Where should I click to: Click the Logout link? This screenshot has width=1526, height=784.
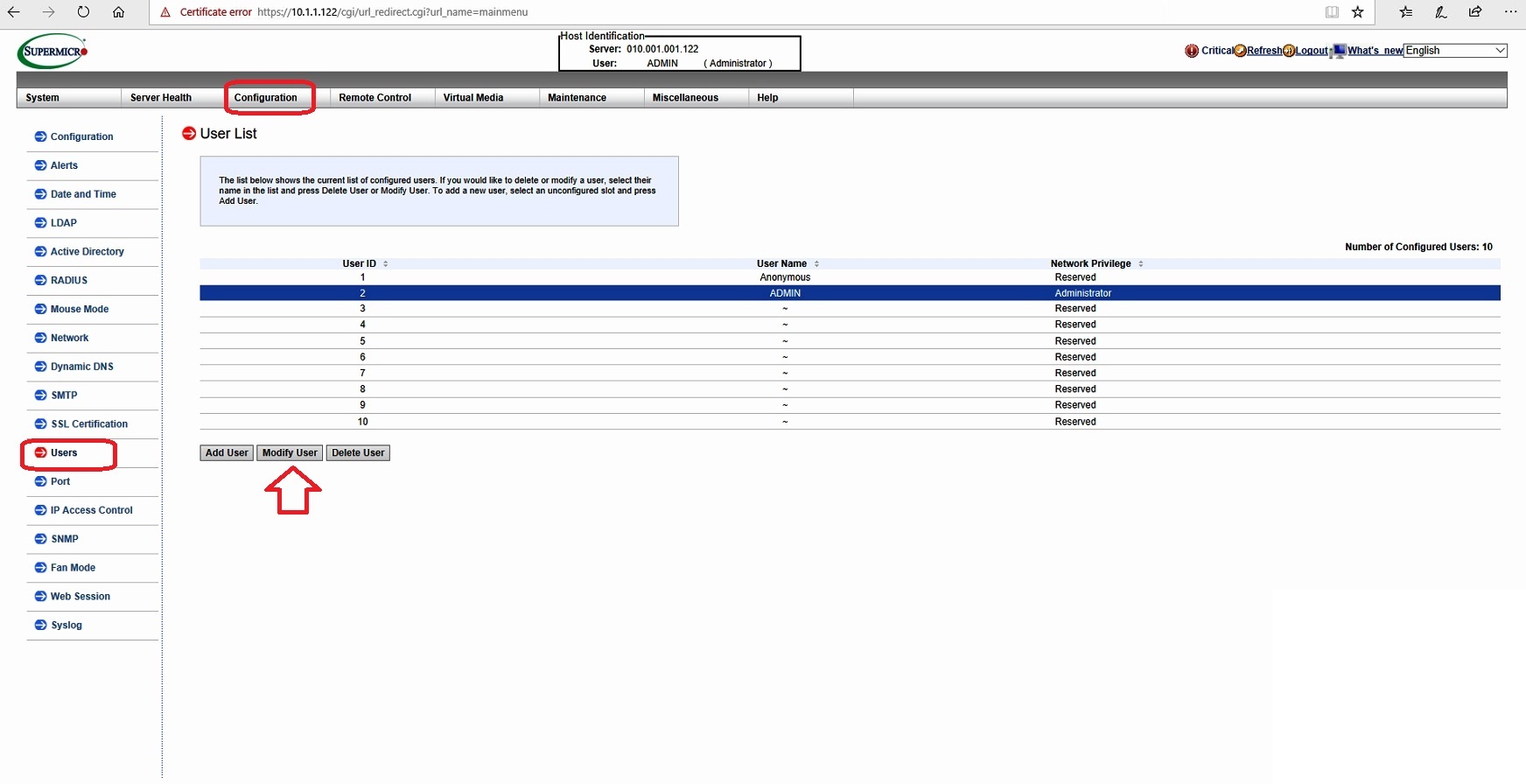(1312, 51)
